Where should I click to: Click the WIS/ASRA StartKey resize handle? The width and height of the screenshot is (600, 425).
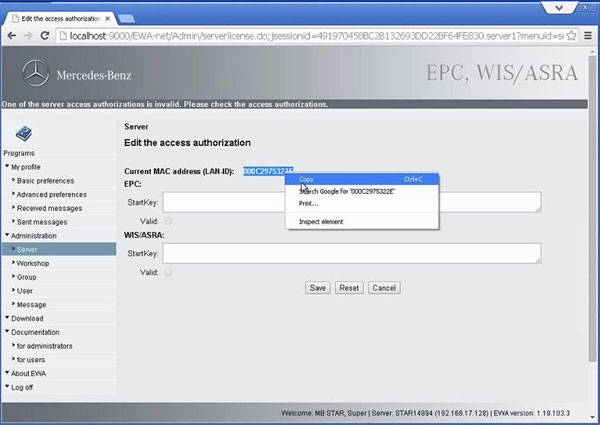[538, 261]
